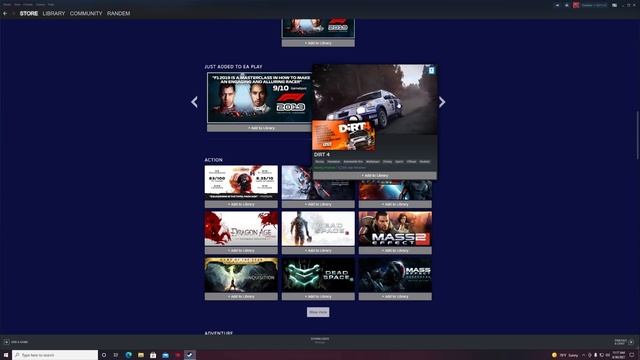Add Dead Space 2 to library
Viewport: 640px width, 360px height.
pos(318,296)
